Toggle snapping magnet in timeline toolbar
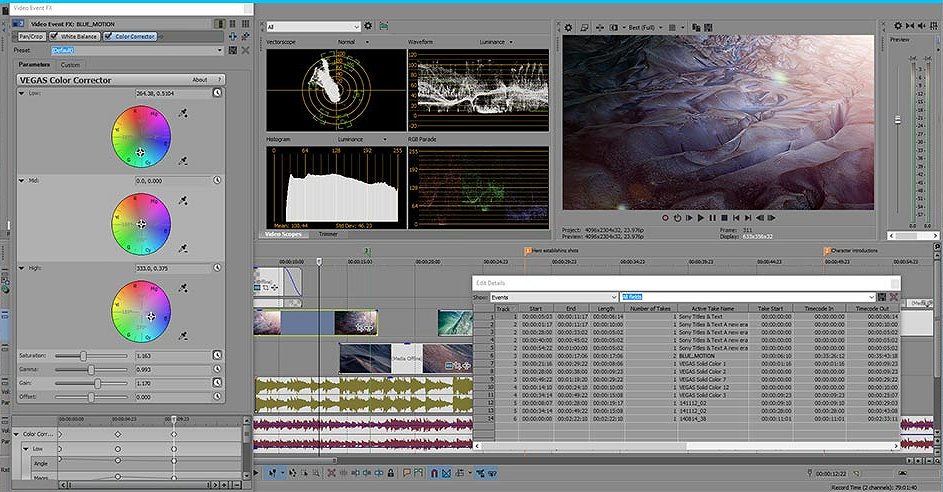The height and width of the screenshot is (492, 943). point(435,473)
